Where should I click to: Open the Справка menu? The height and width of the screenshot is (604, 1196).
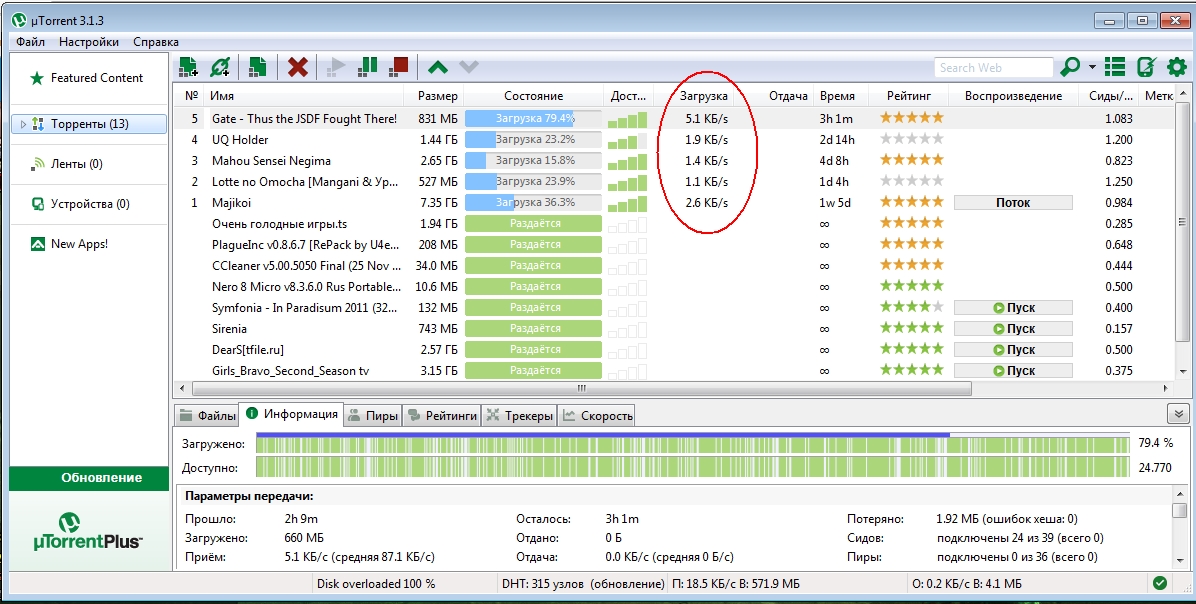156,42
